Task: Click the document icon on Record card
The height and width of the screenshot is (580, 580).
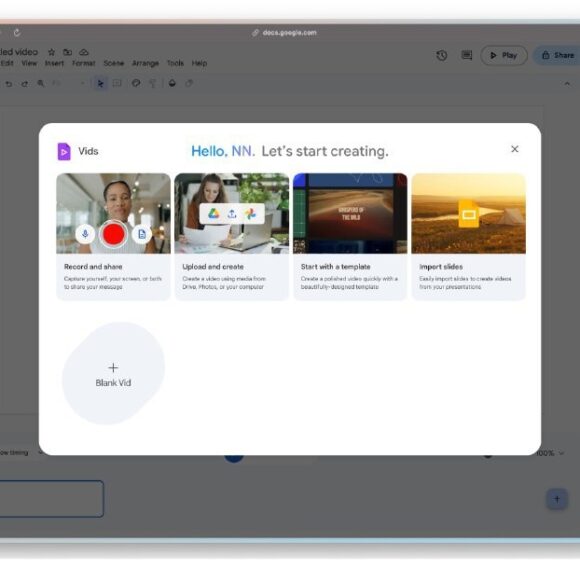Action: pyautogui.click(x=142, y=234)
